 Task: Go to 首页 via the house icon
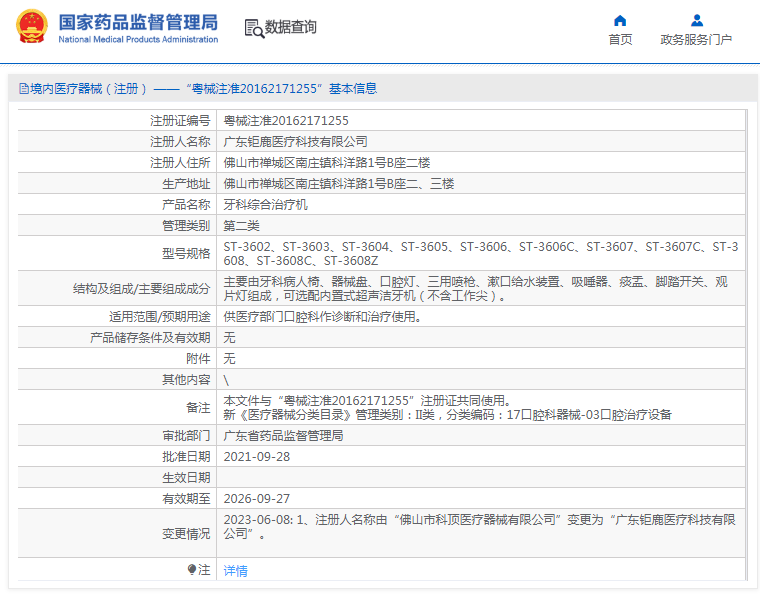pos(620,20)
